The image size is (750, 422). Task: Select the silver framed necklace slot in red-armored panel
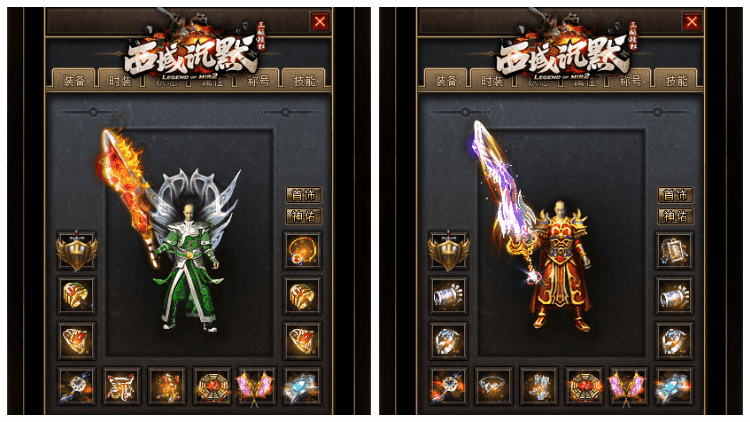coord(674,251)
